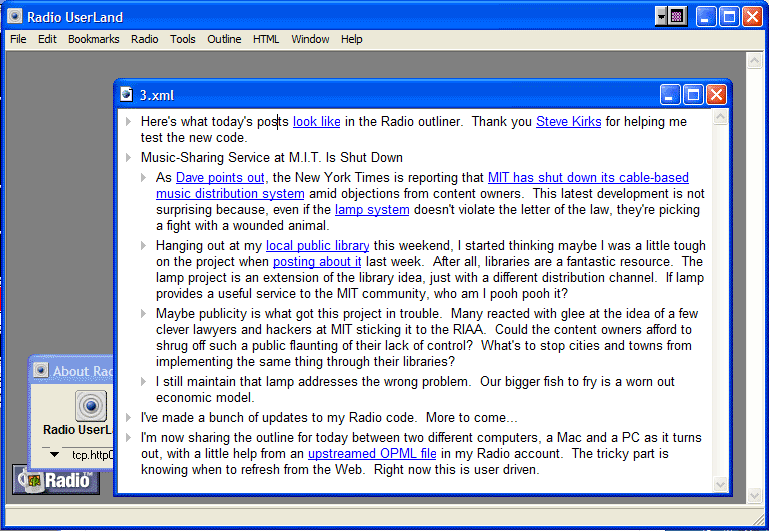
Task: Click the main window scroll up arrow
Action: 754,61
